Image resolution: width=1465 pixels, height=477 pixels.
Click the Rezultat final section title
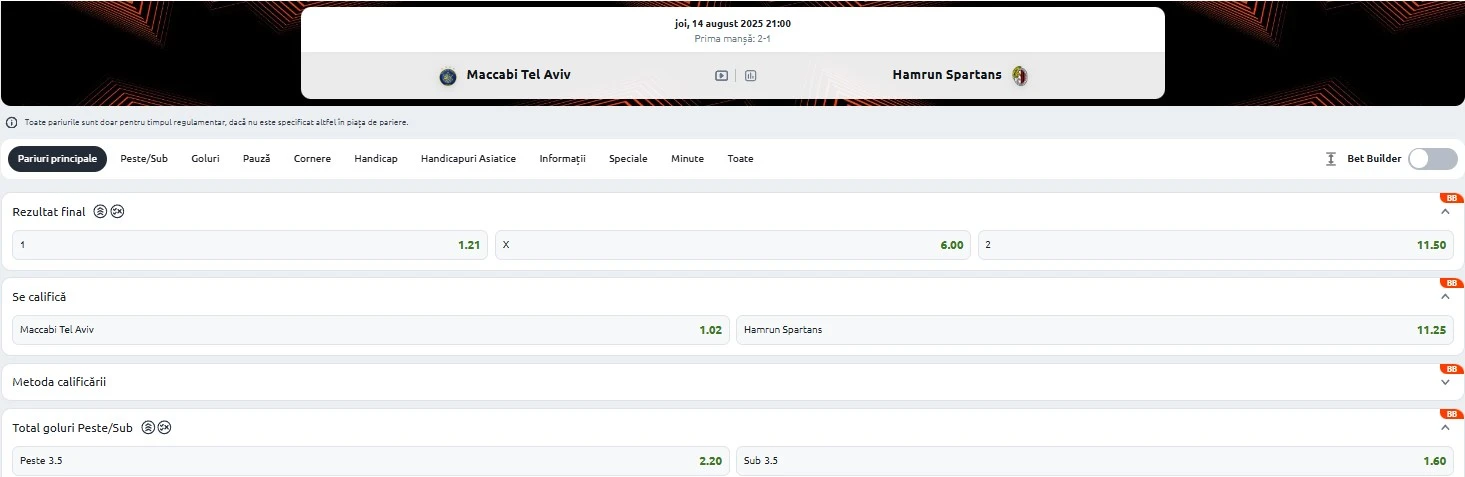point(49,212)
